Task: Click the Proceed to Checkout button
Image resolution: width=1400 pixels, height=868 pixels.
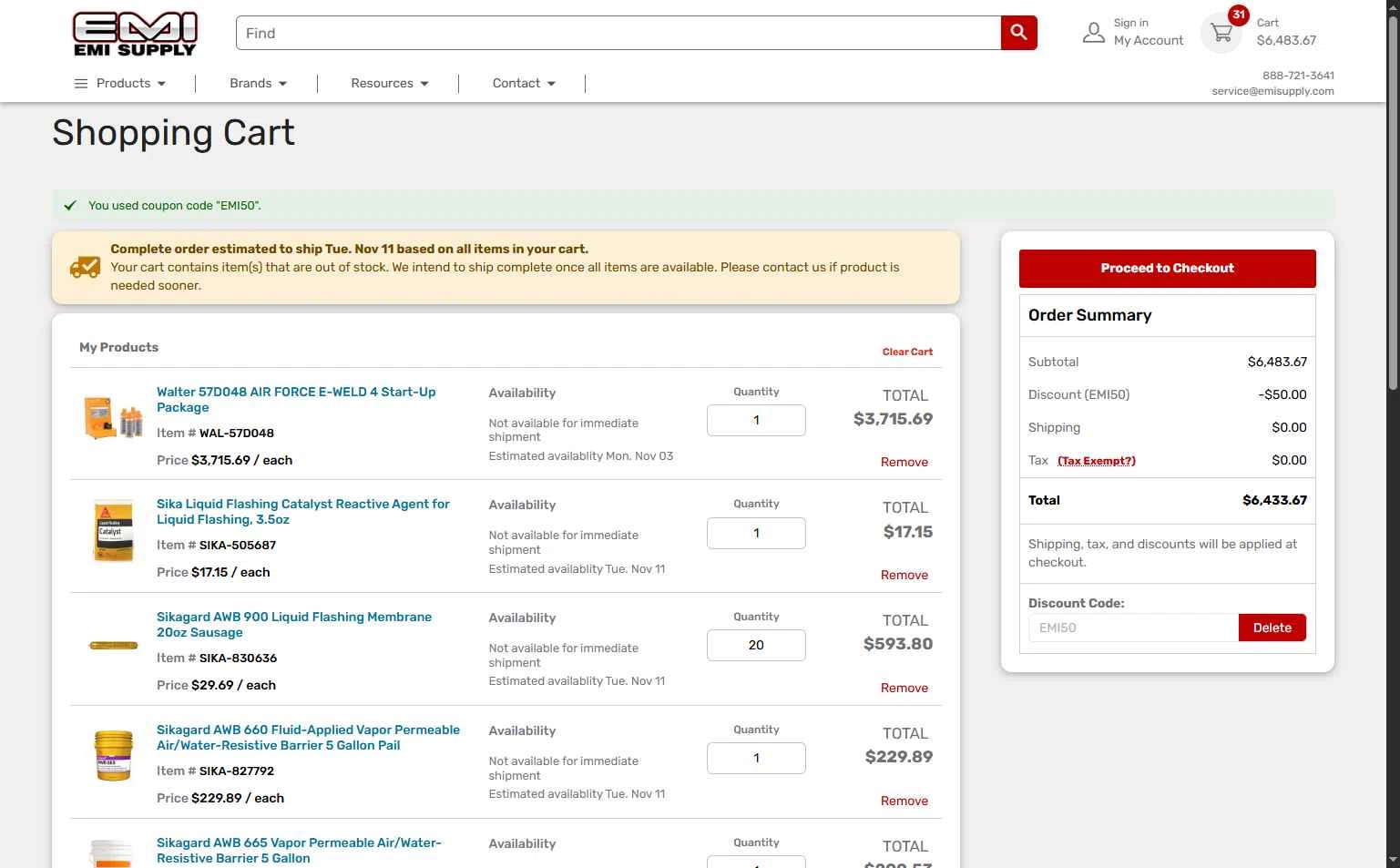Action: 1167,269
